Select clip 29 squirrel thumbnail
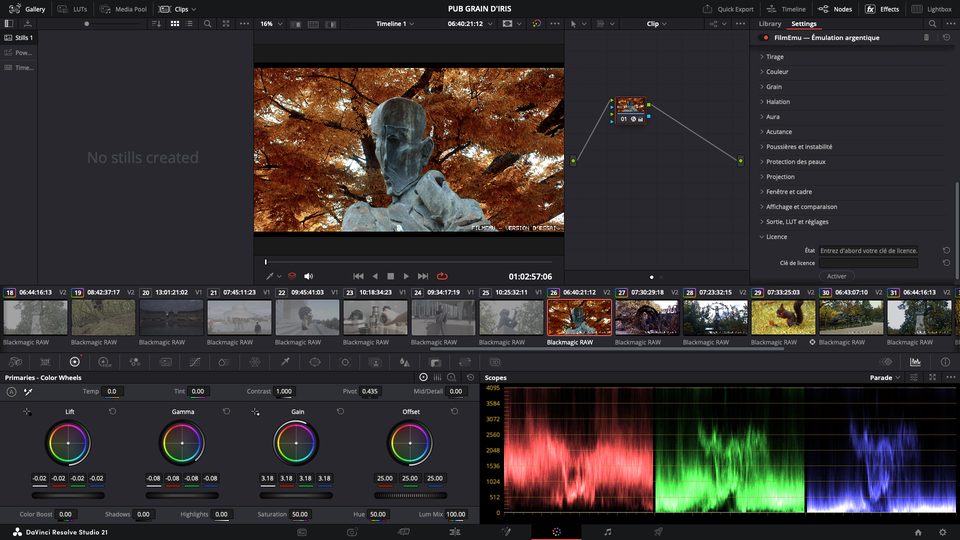 [783, 317]
